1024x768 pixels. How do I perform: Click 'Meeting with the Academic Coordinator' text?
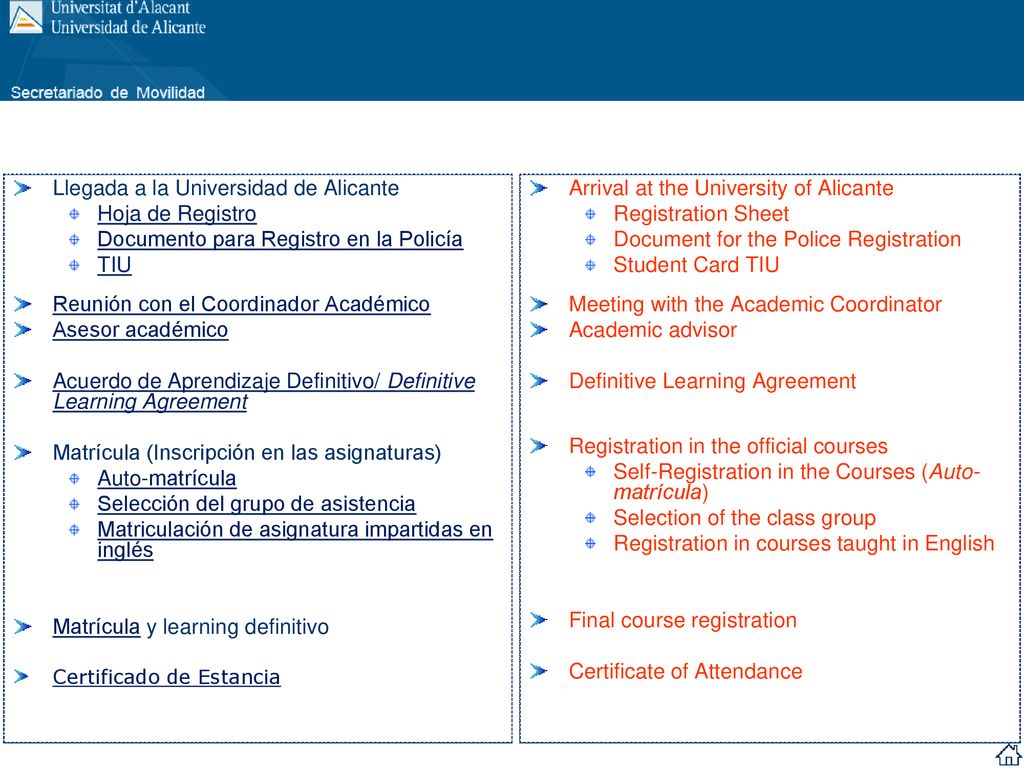click(755, 304)
